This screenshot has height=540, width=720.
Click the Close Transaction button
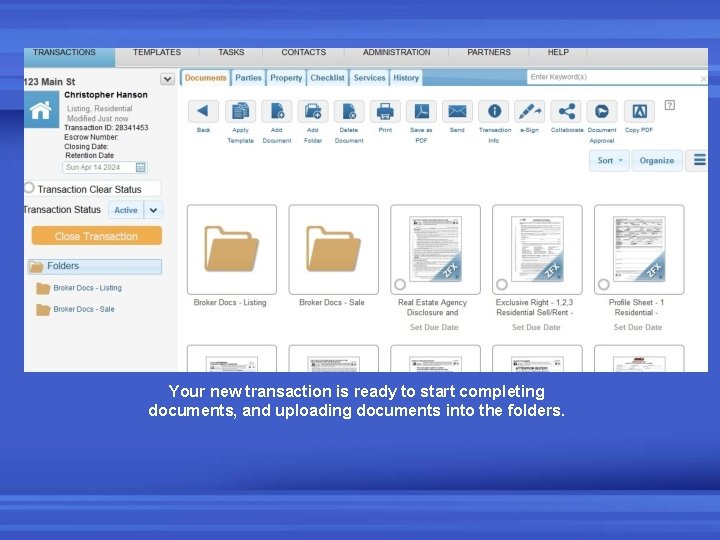coord(97,236)
